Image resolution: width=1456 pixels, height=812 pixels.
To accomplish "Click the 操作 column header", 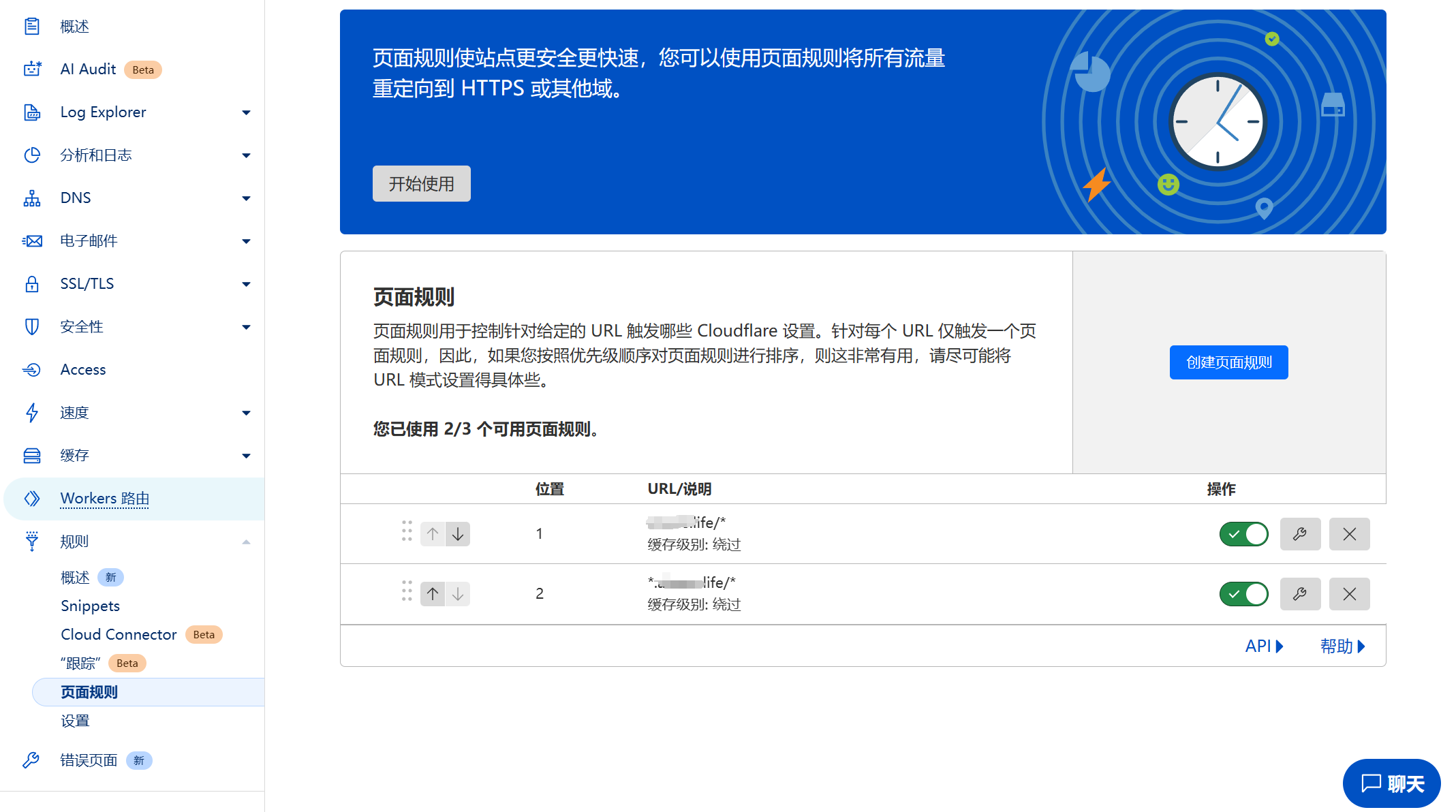I will [1221, 489].
